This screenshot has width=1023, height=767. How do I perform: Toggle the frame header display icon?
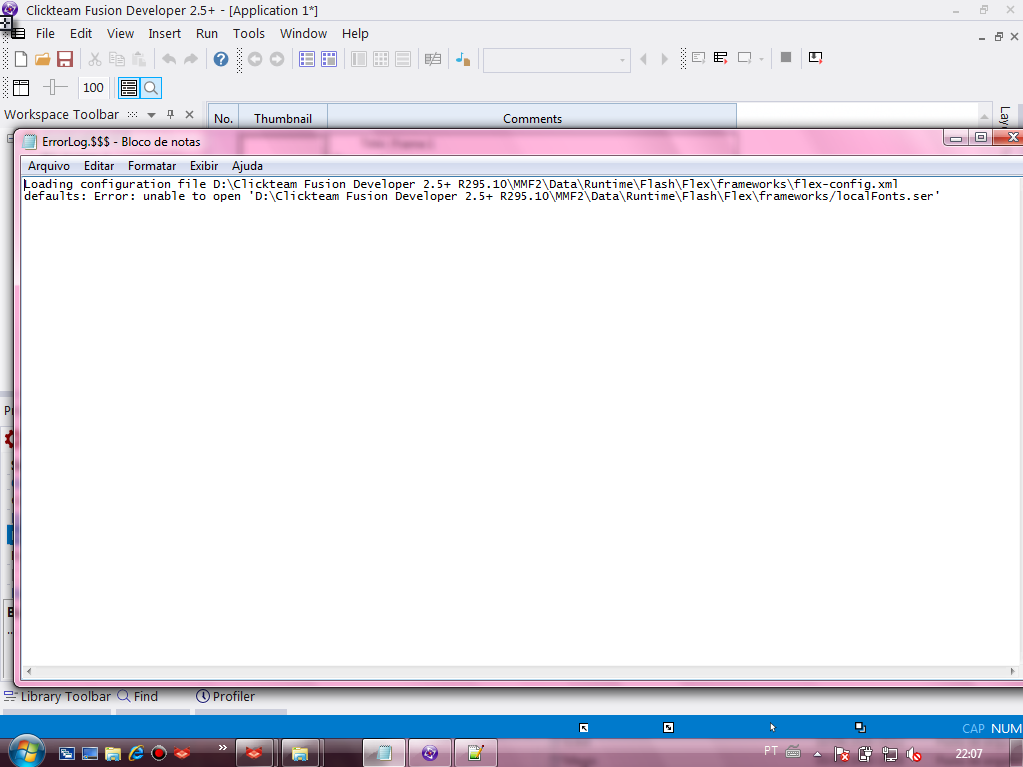[21, 87]
